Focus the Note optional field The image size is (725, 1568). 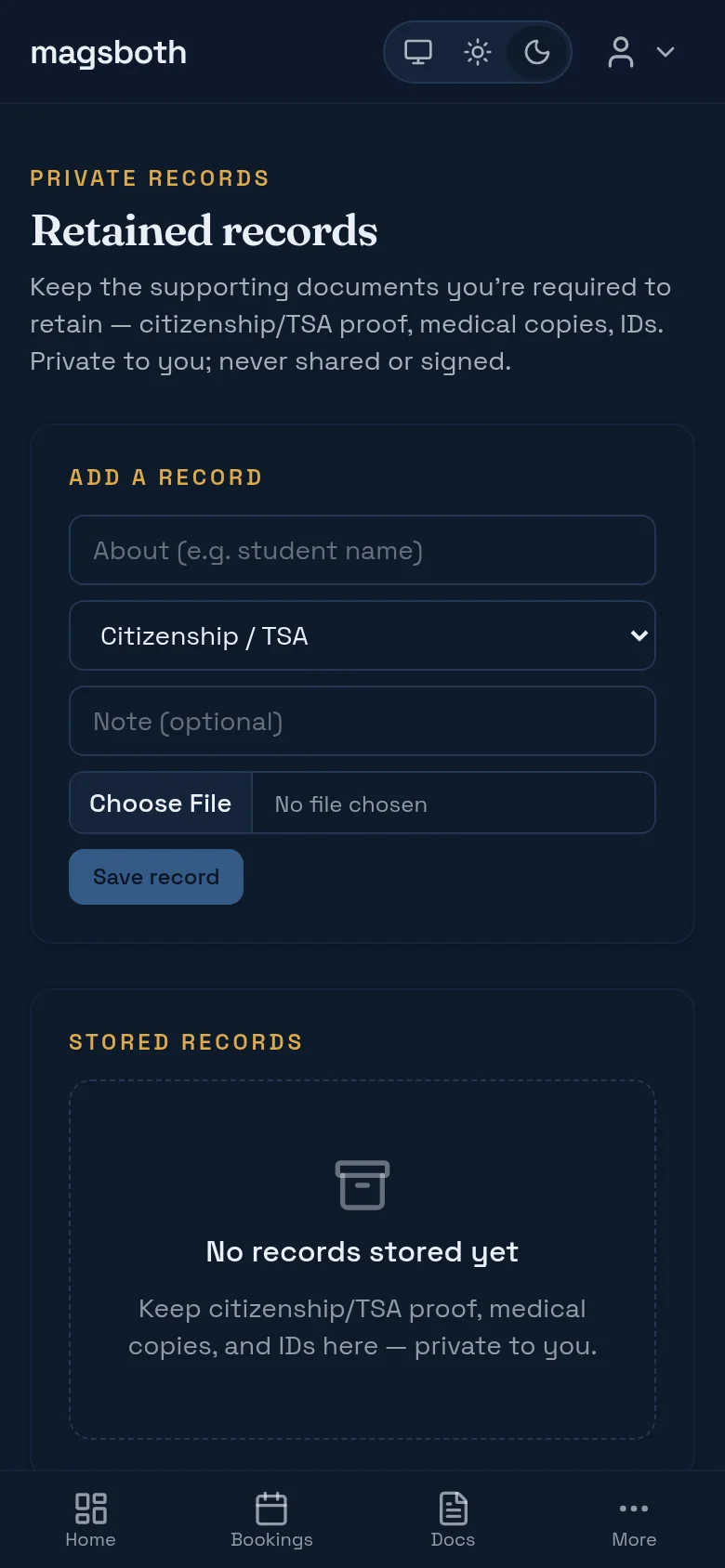(x=362, y=721)
